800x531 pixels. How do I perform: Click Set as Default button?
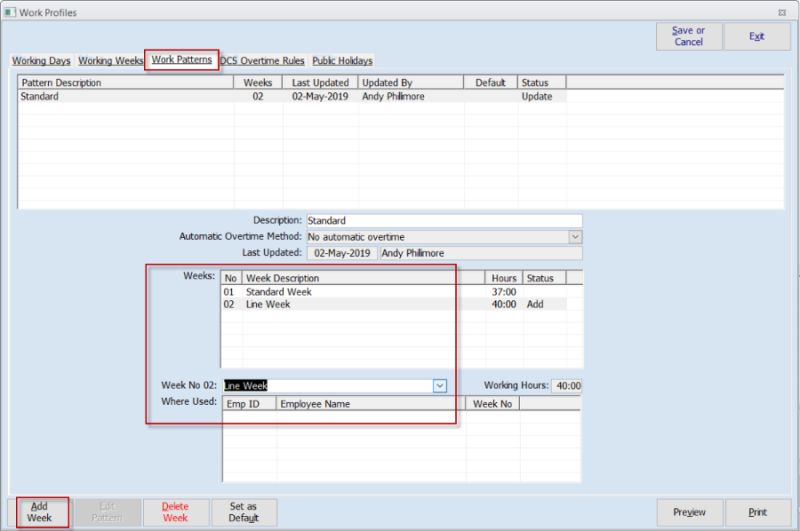(x=243, y=512)
